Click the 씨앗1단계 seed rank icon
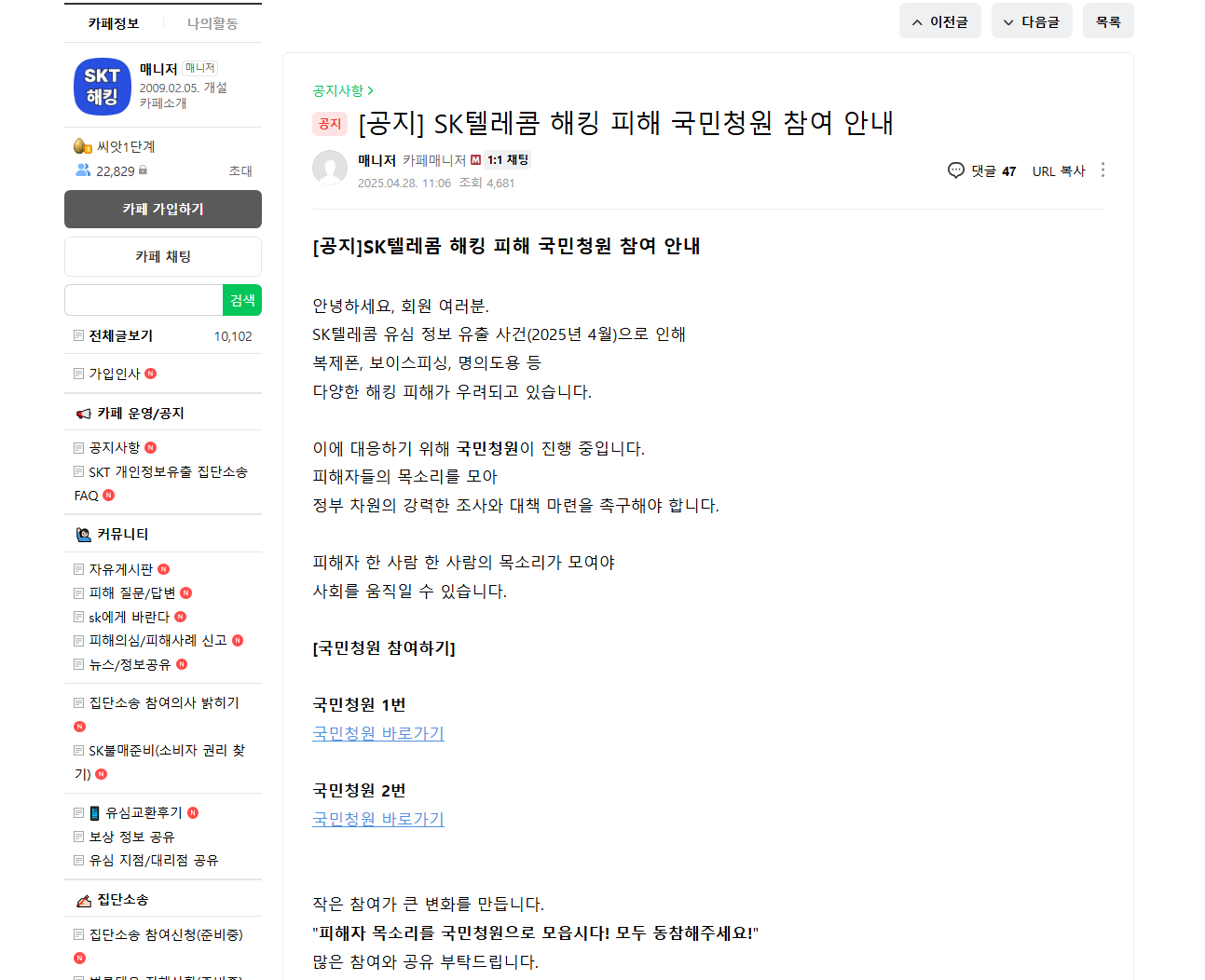Viewport: 1205px width, 980px height. tap(82, 146)
